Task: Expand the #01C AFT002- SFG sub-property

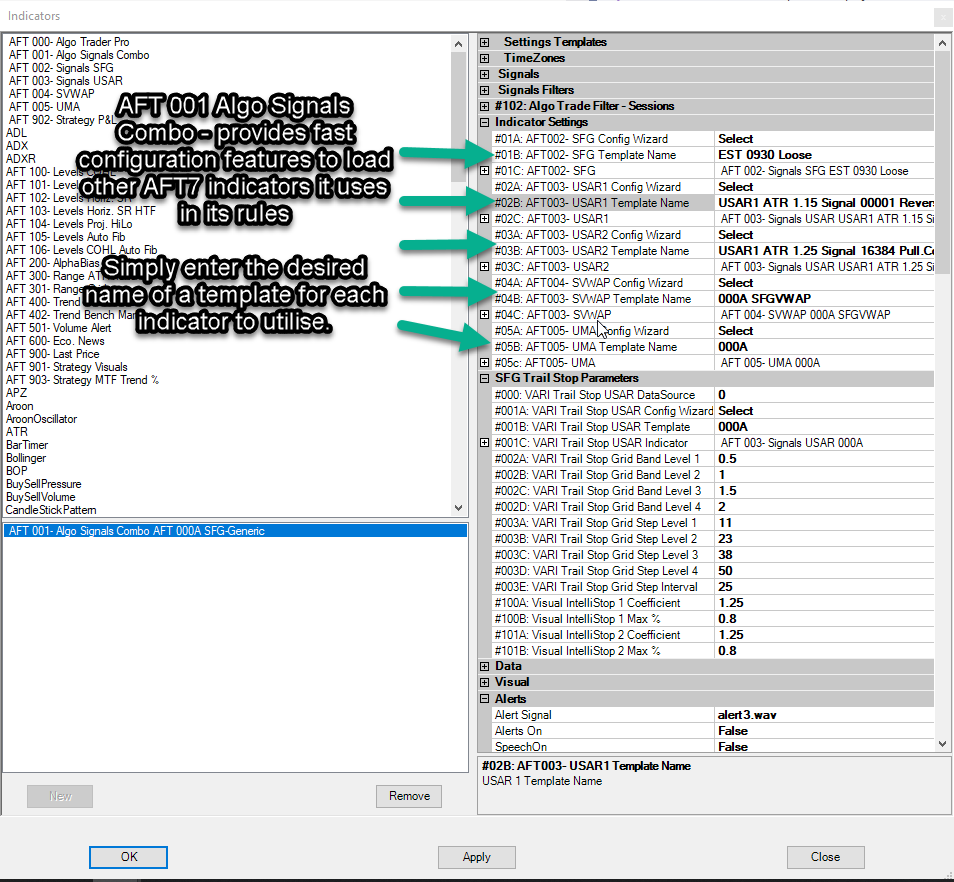Action: coord(485,171)
